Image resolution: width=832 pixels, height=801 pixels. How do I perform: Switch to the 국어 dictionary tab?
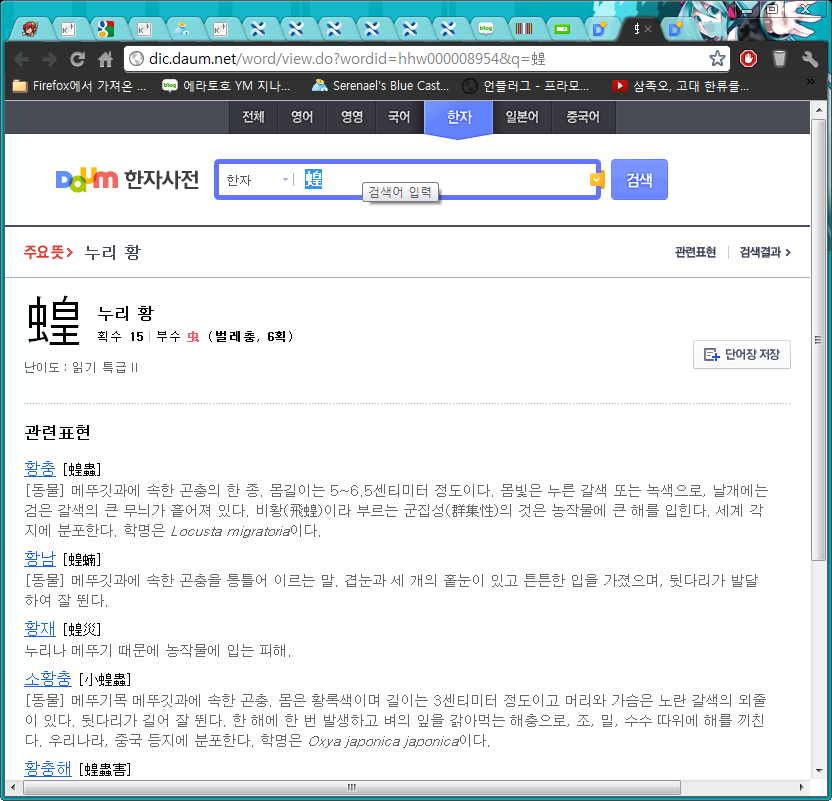400,117
